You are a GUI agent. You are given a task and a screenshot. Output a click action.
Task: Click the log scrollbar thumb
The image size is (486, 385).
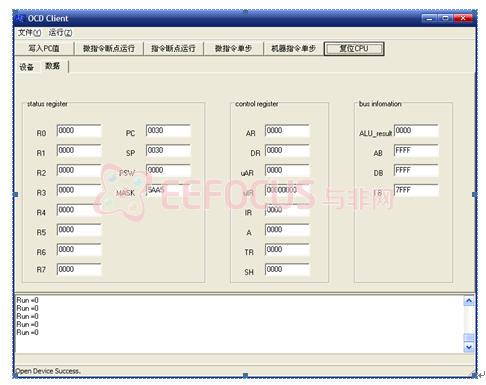(469, 338)
